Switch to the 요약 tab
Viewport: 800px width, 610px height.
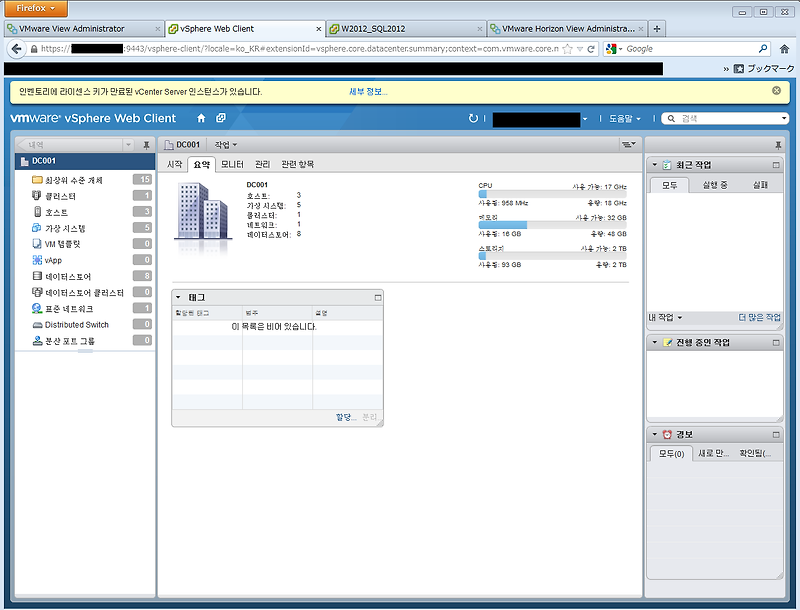[x=202, y=164]
